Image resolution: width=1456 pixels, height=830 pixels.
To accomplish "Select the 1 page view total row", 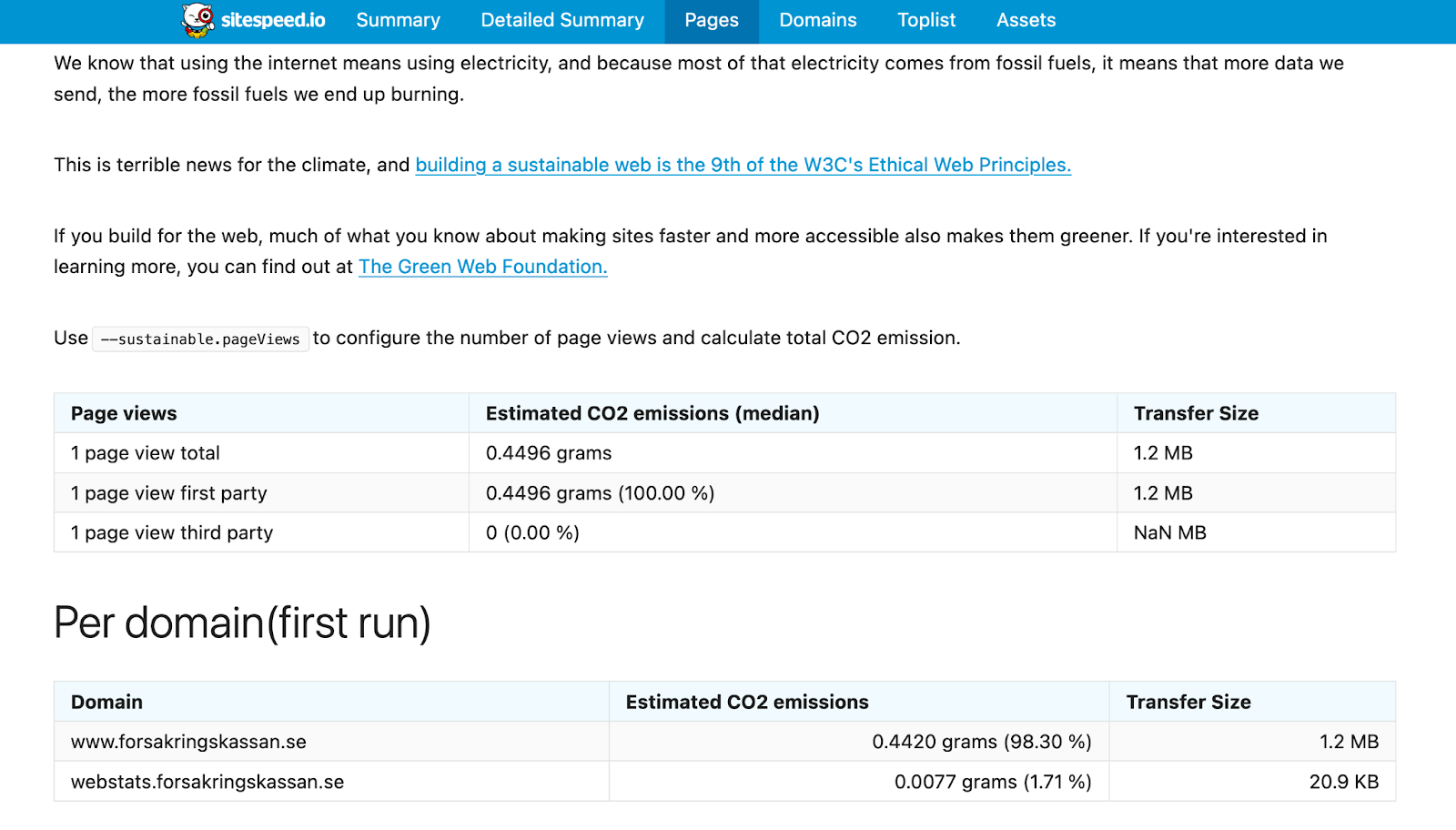I will pos(146,453).
